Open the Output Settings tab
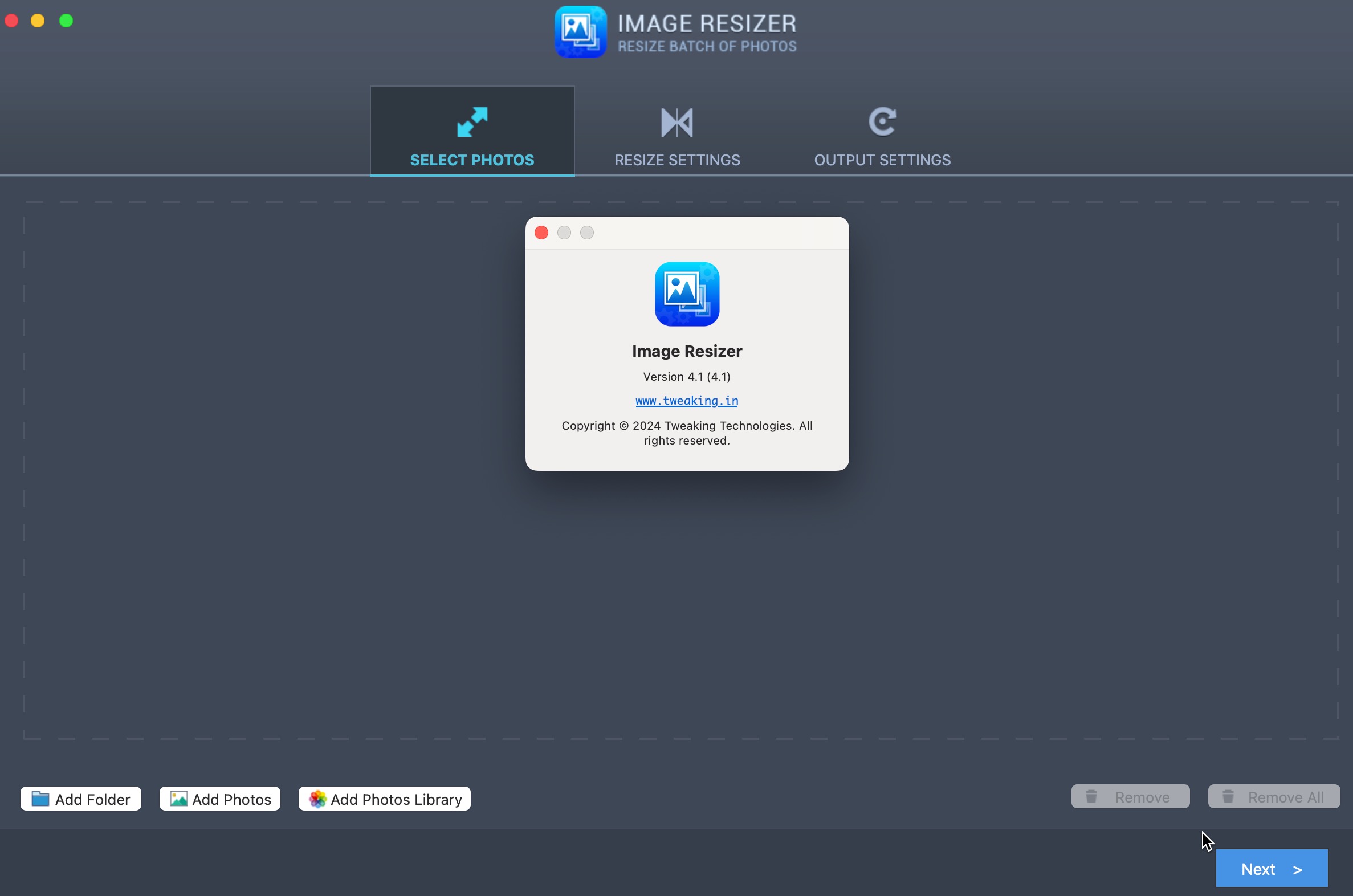 point(882,131)
